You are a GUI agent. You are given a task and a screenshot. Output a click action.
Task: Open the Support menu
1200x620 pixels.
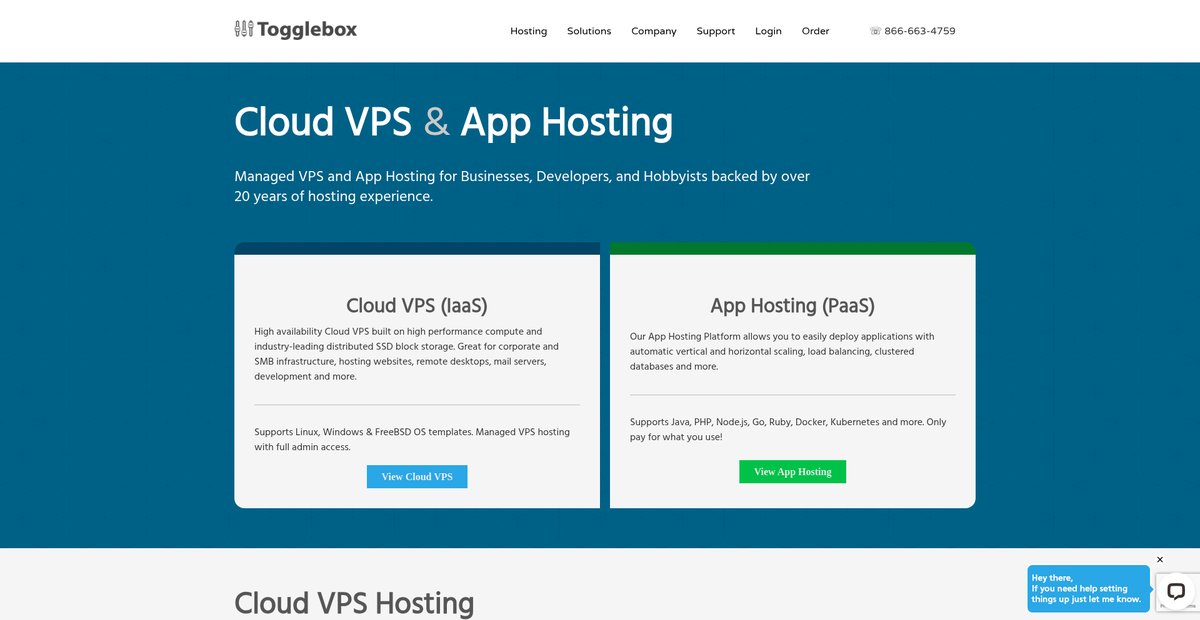pos(716,31)
